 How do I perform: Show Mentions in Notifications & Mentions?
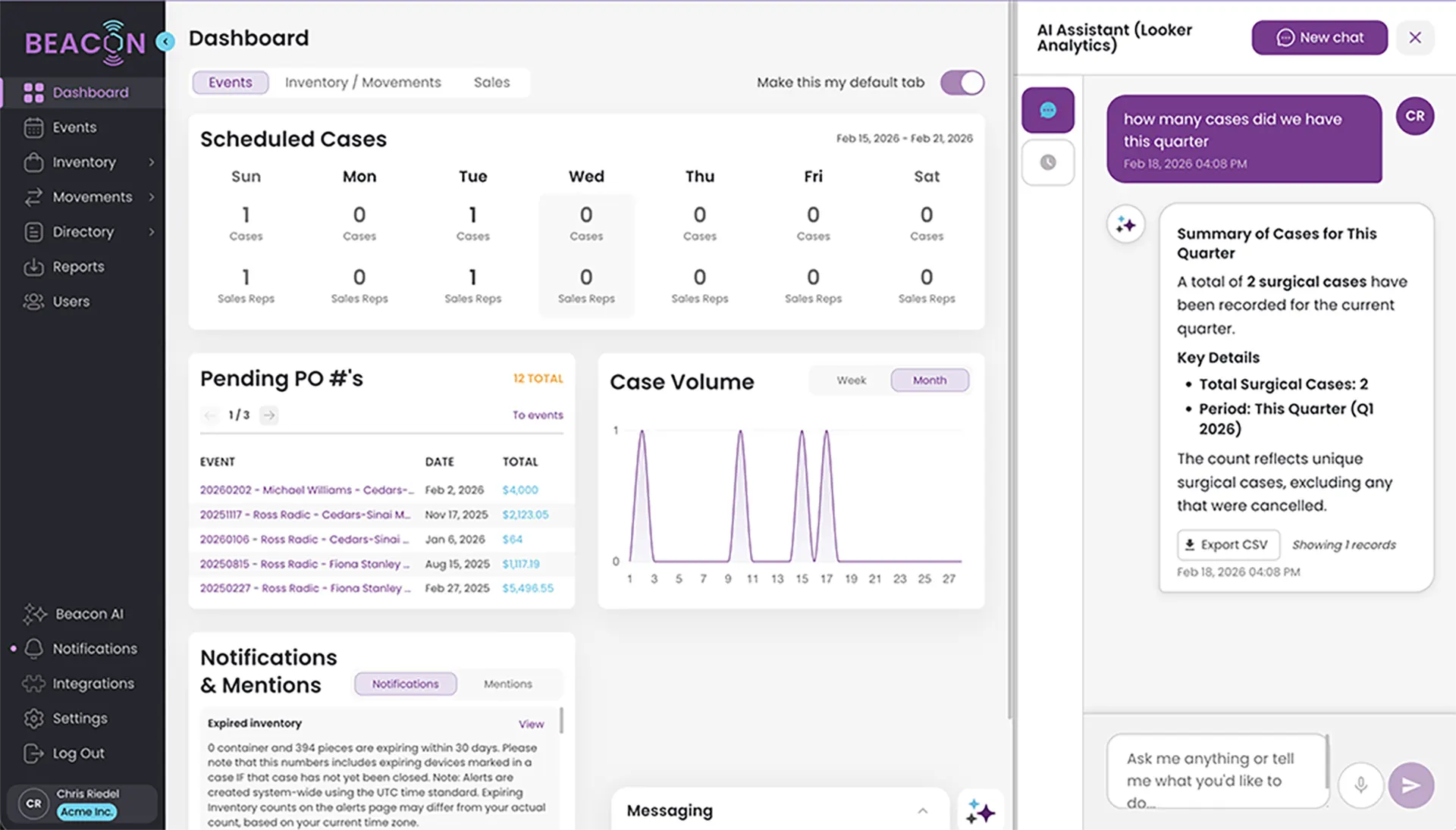tap(508, 684)
